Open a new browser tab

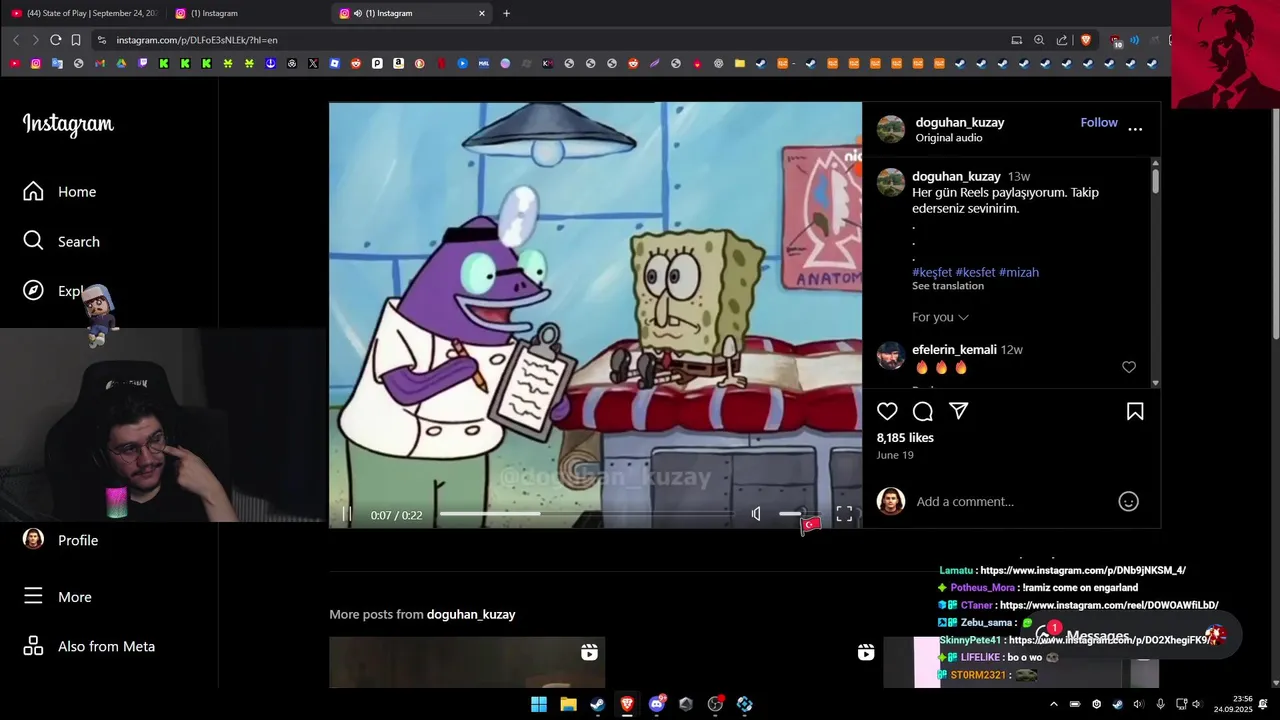(x=506, y=13)
